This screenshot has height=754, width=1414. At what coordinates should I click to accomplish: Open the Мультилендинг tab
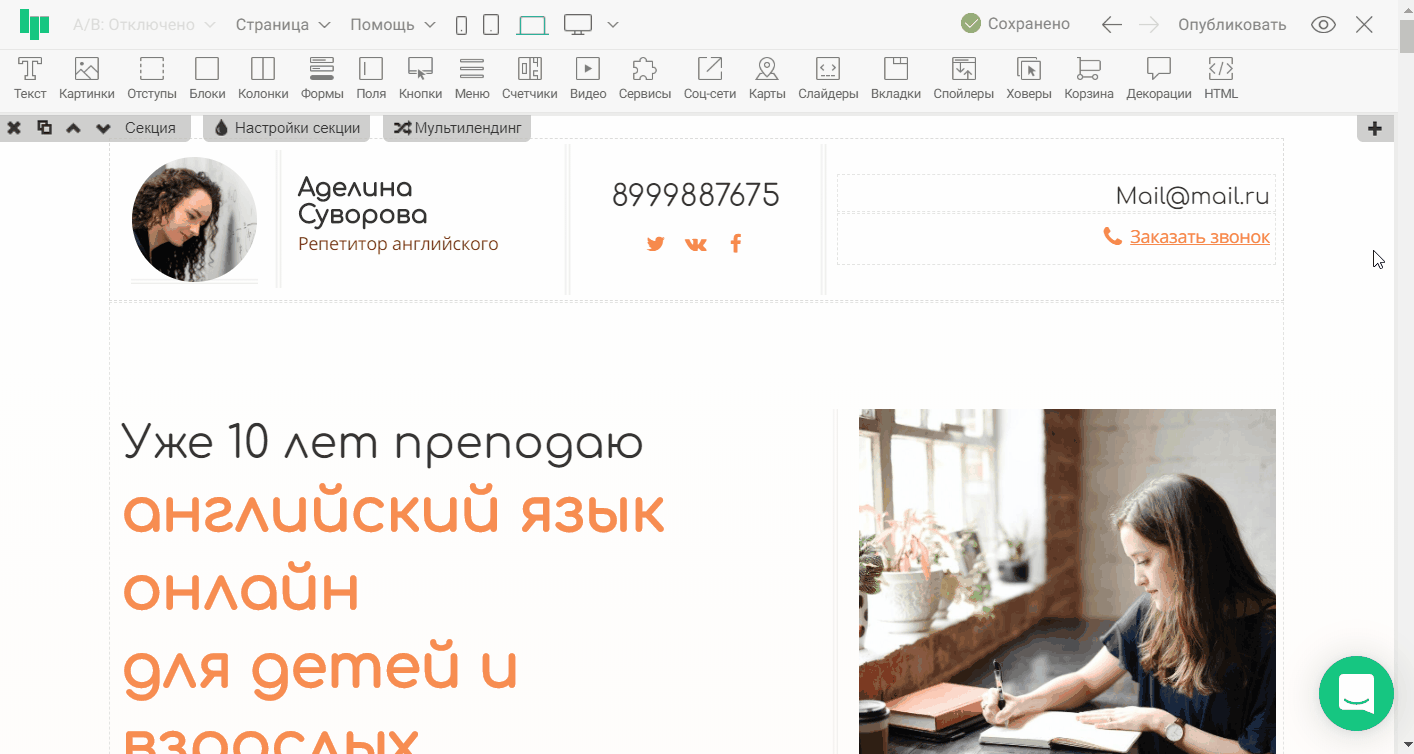(x=457, y=128)
